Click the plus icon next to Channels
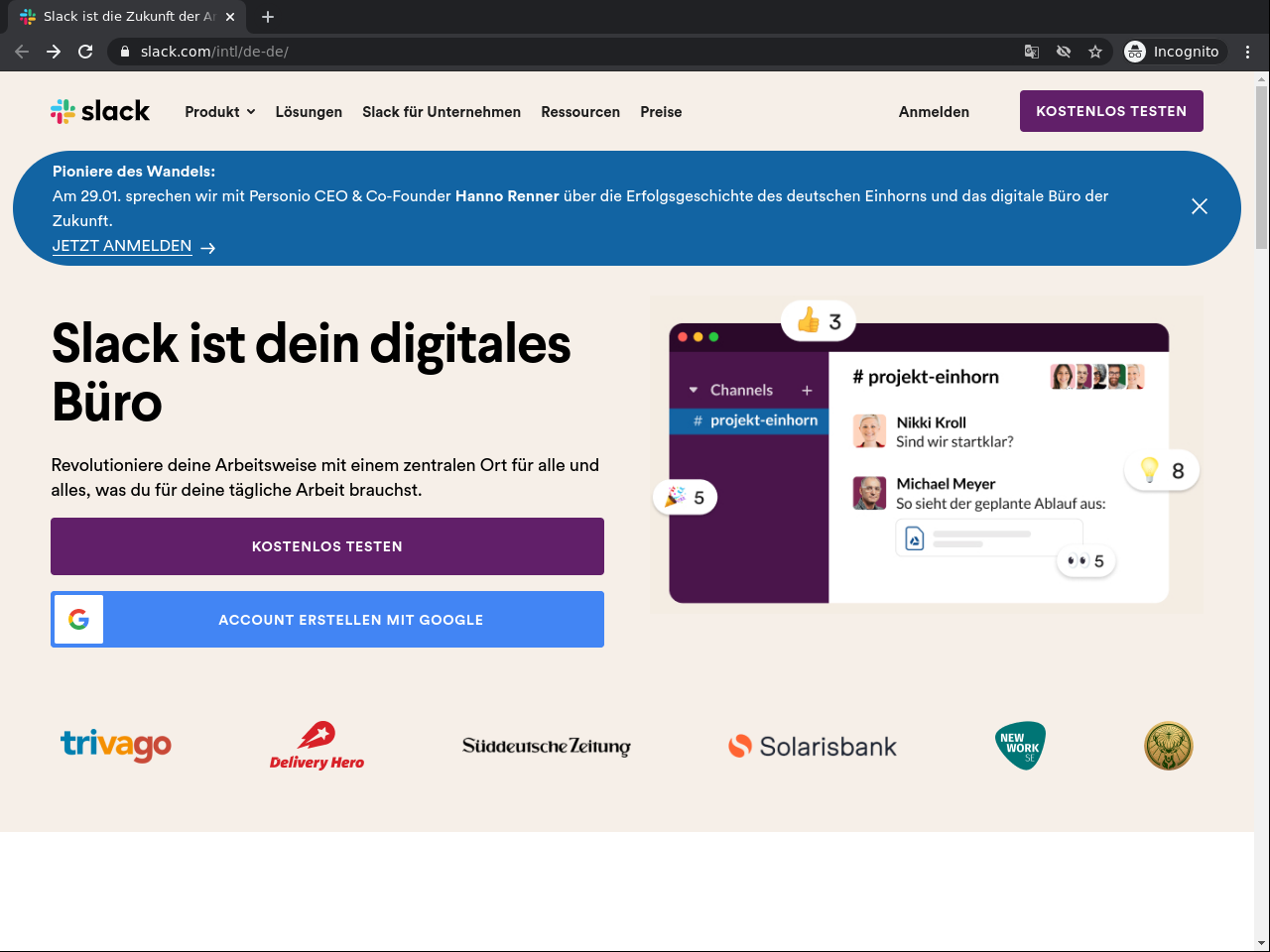This screenshot has height=952, width=1270. (x=807, y=391)
